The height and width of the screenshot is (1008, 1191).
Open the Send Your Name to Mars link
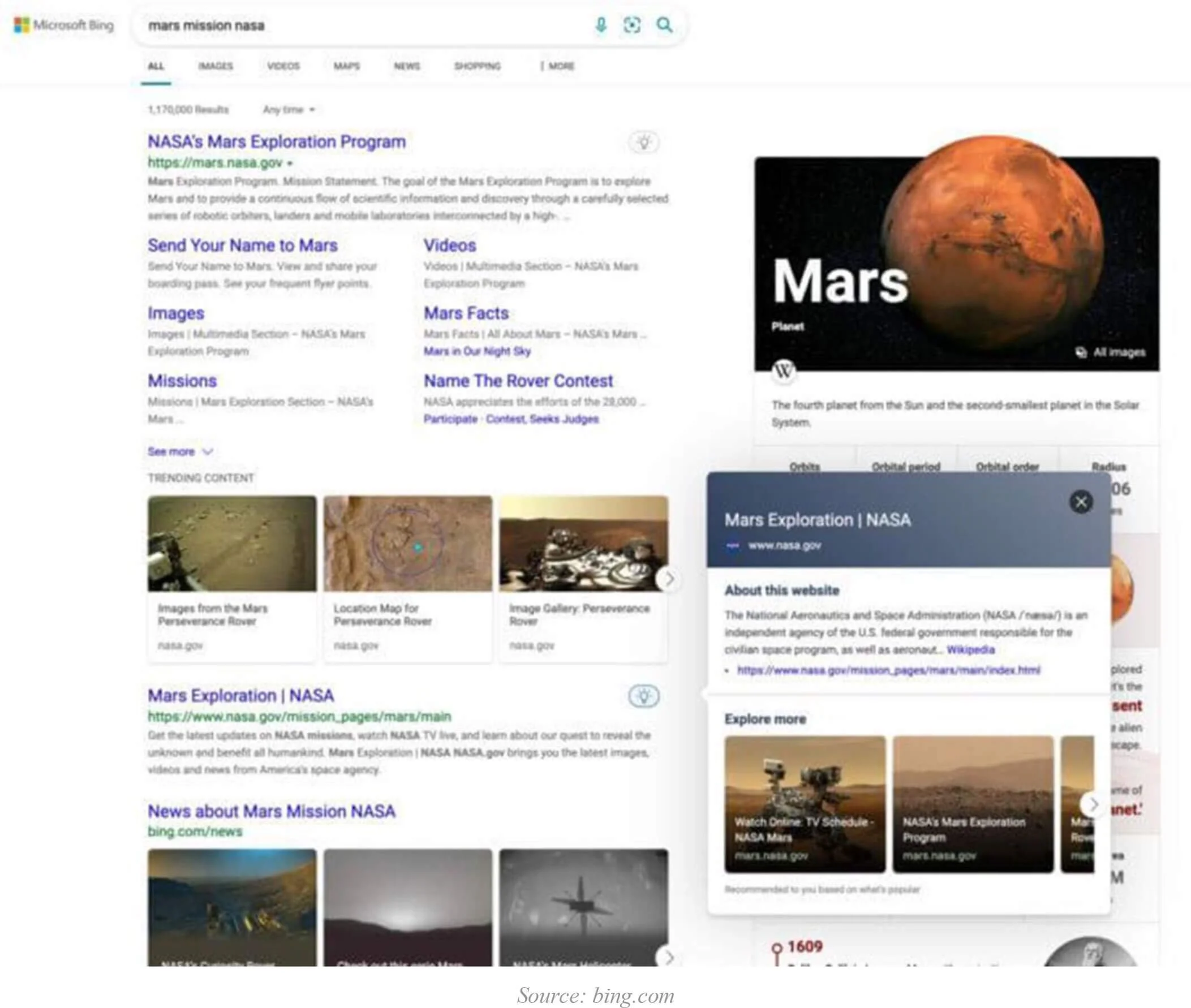click(243, 245)
